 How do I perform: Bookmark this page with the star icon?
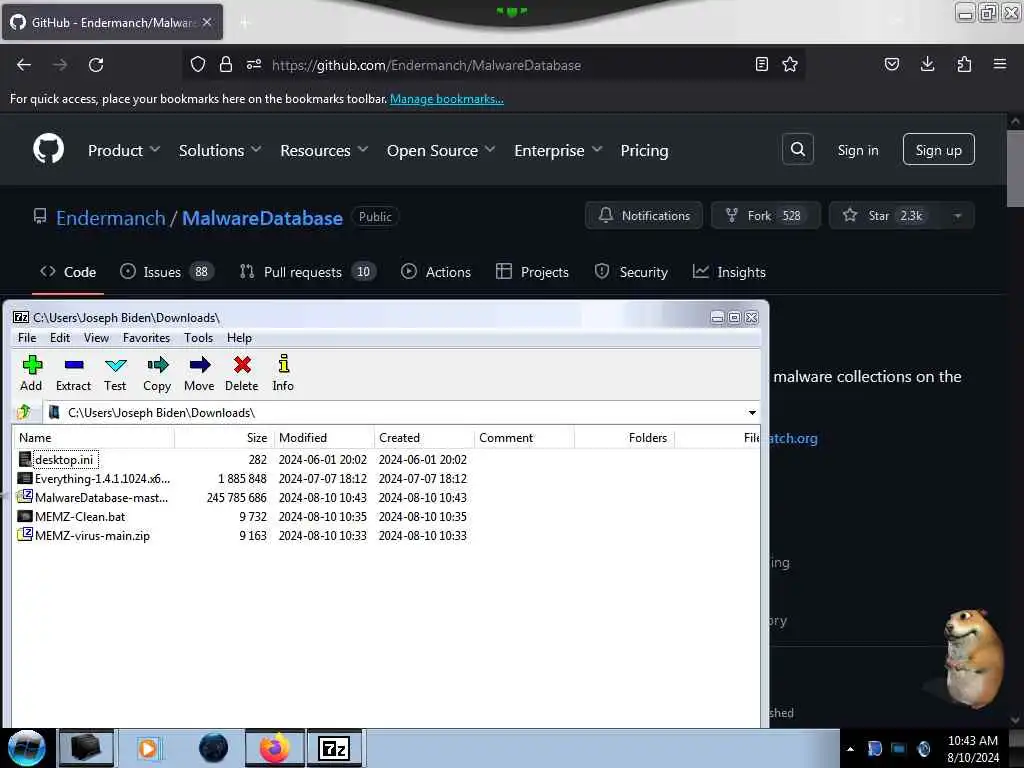pyautogui.click(x=790, y=65)
